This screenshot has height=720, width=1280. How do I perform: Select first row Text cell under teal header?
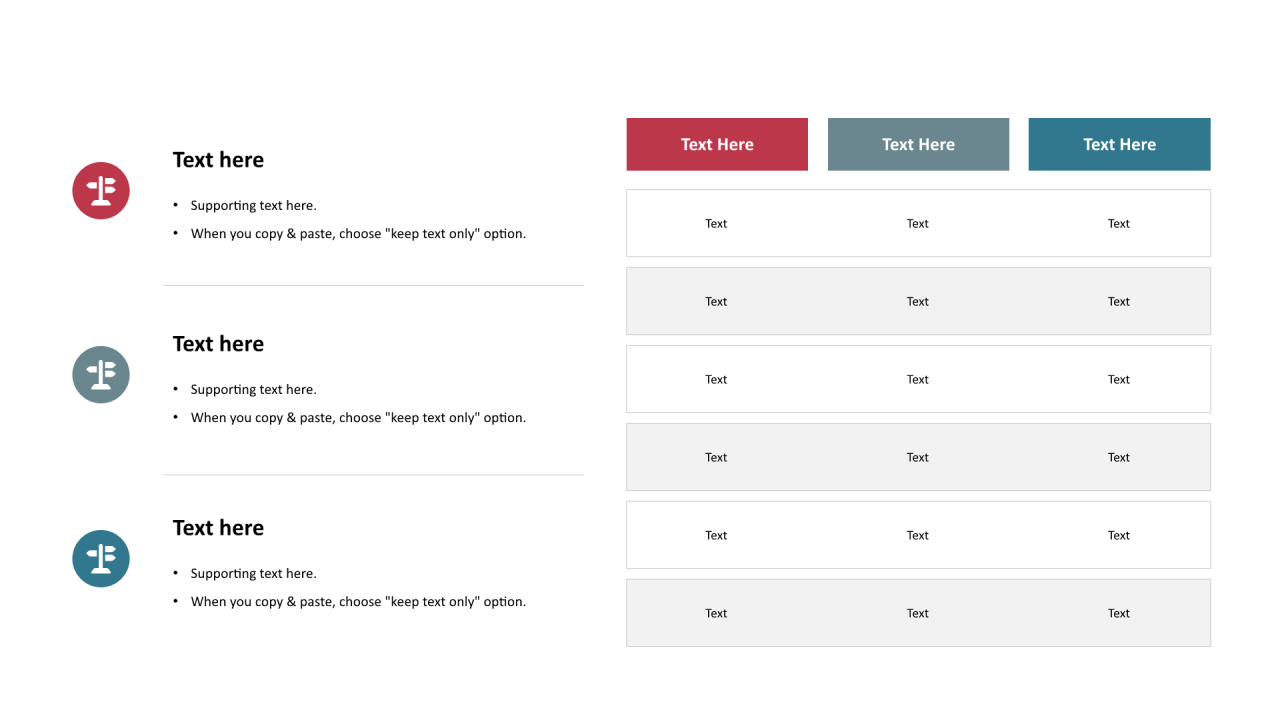(x=1119, y=223)
